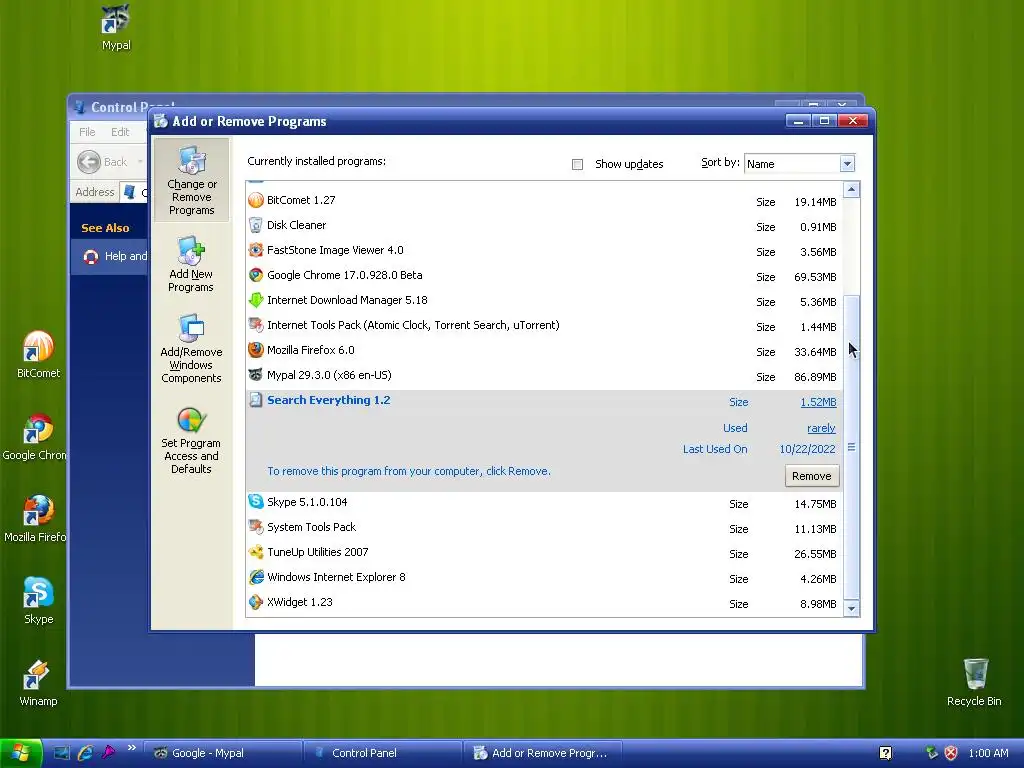Click Back button in Control Panel window
Image resolution: width=1024 pixels, height=768 pixels.
103,162
